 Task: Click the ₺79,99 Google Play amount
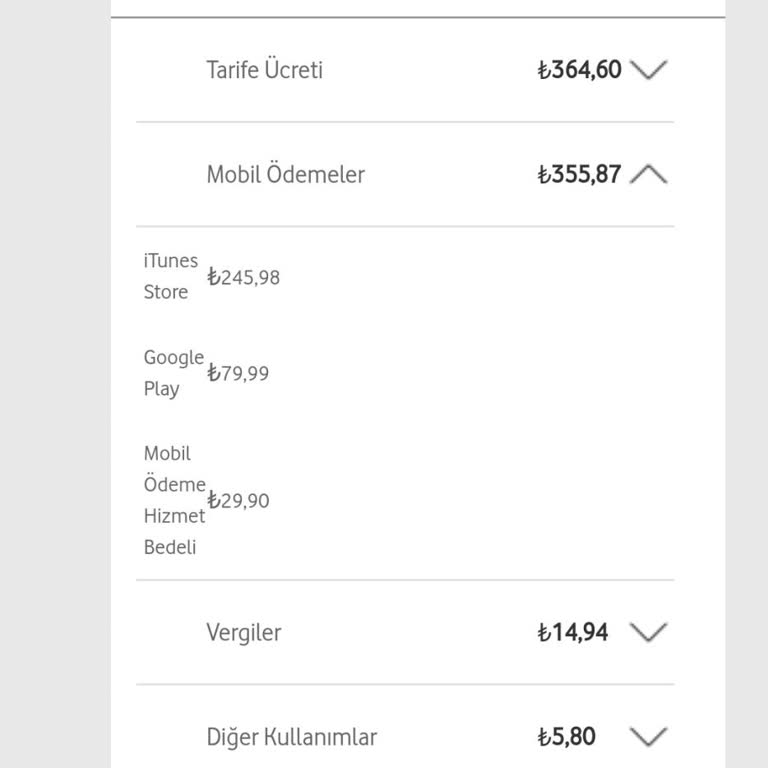[238, 373]
